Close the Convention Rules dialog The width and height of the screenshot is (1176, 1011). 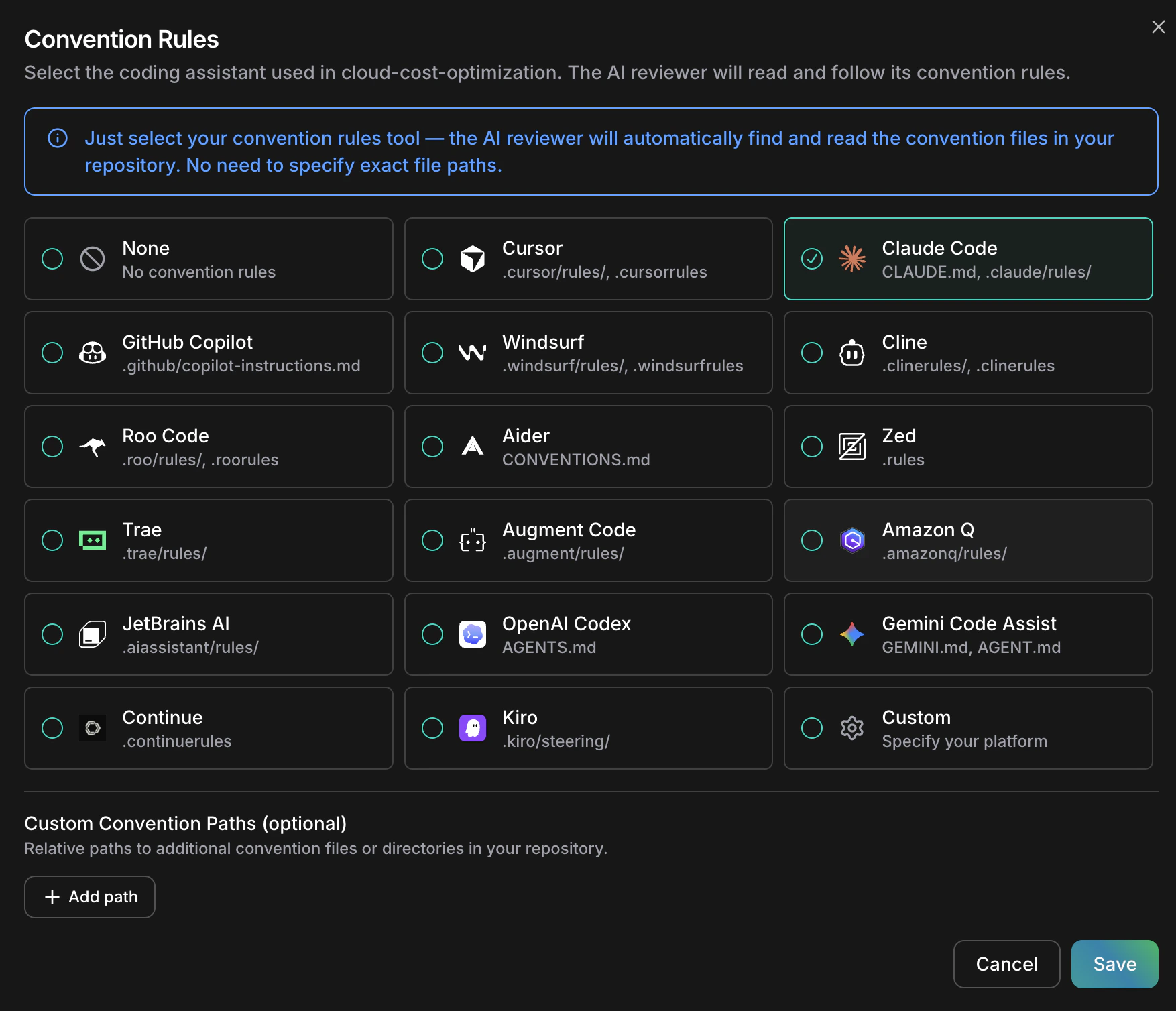click(x=1158, y=27)
